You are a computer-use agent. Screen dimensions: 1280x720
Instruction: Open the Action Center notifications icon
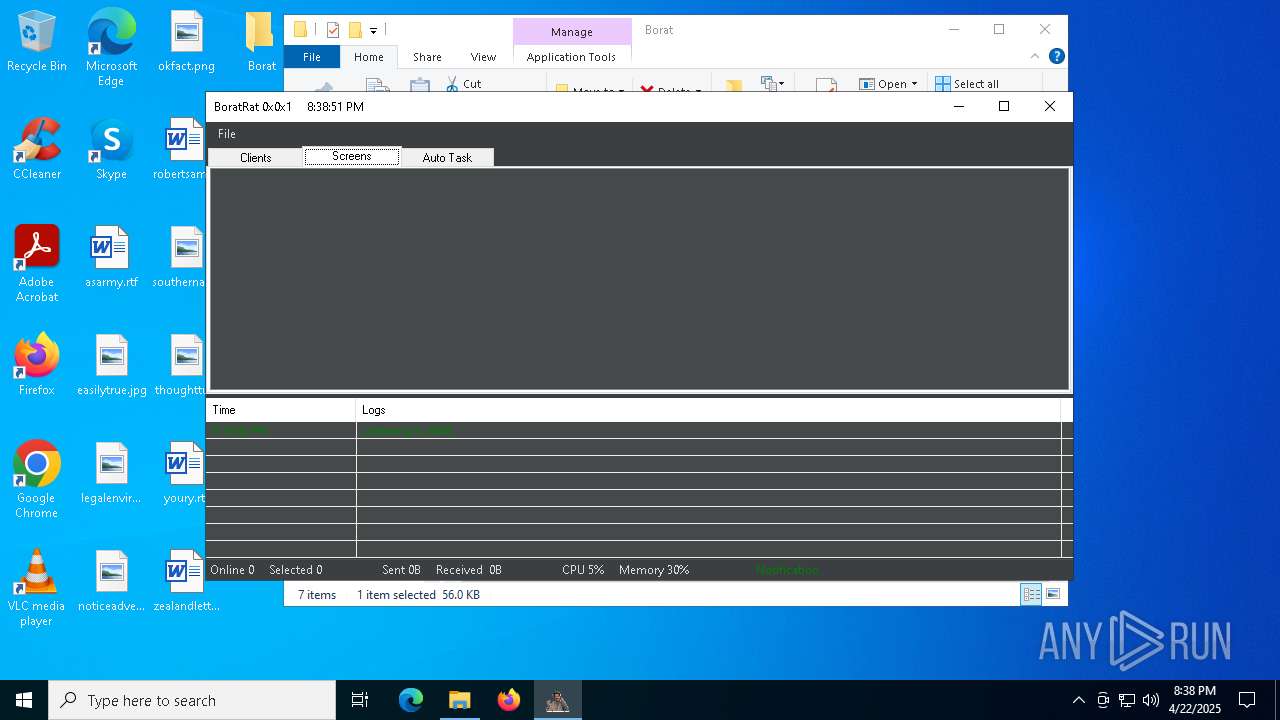tap(1247, 700)
